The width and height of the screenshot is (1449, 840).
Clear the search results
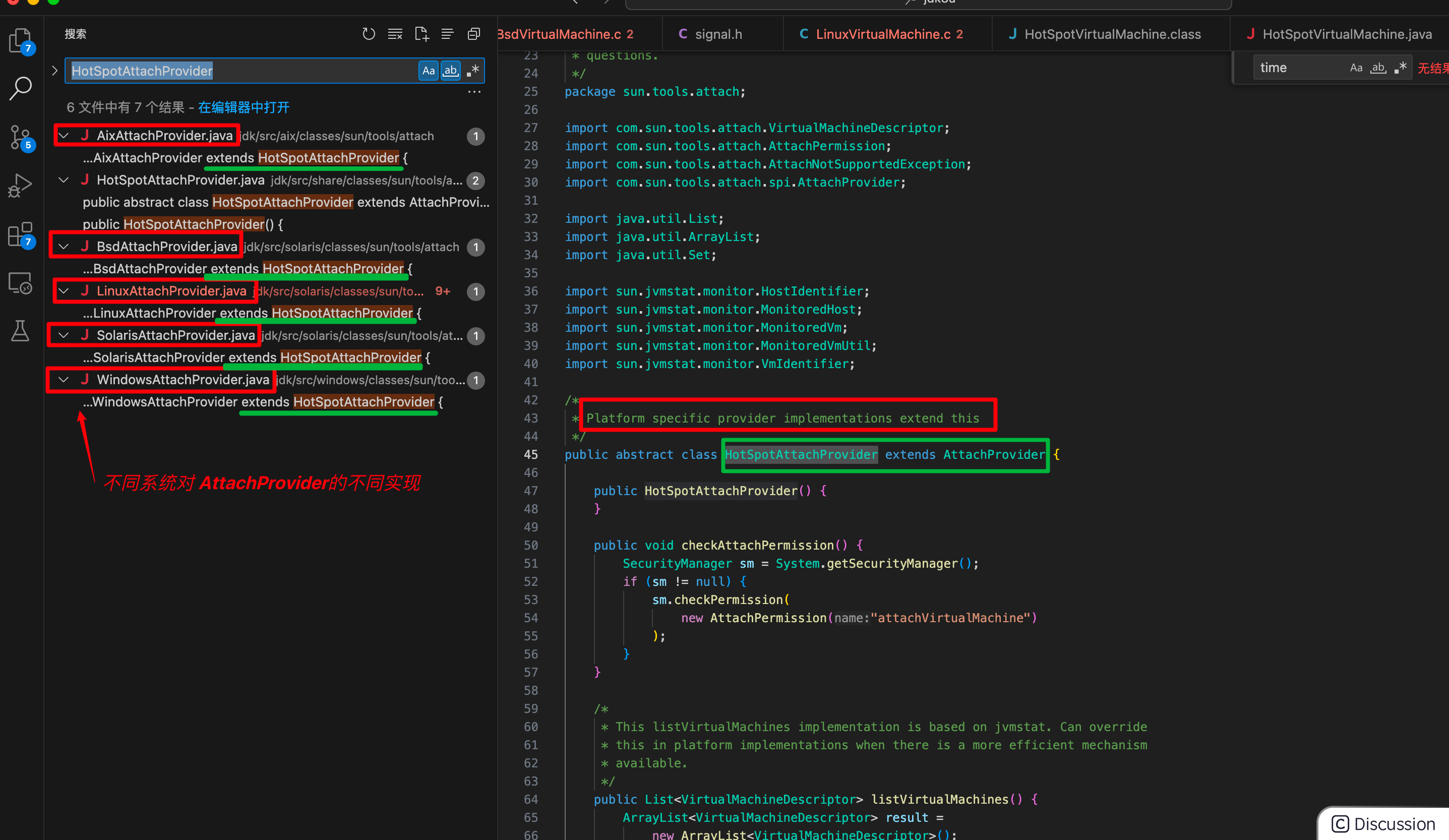coord(395,34)
